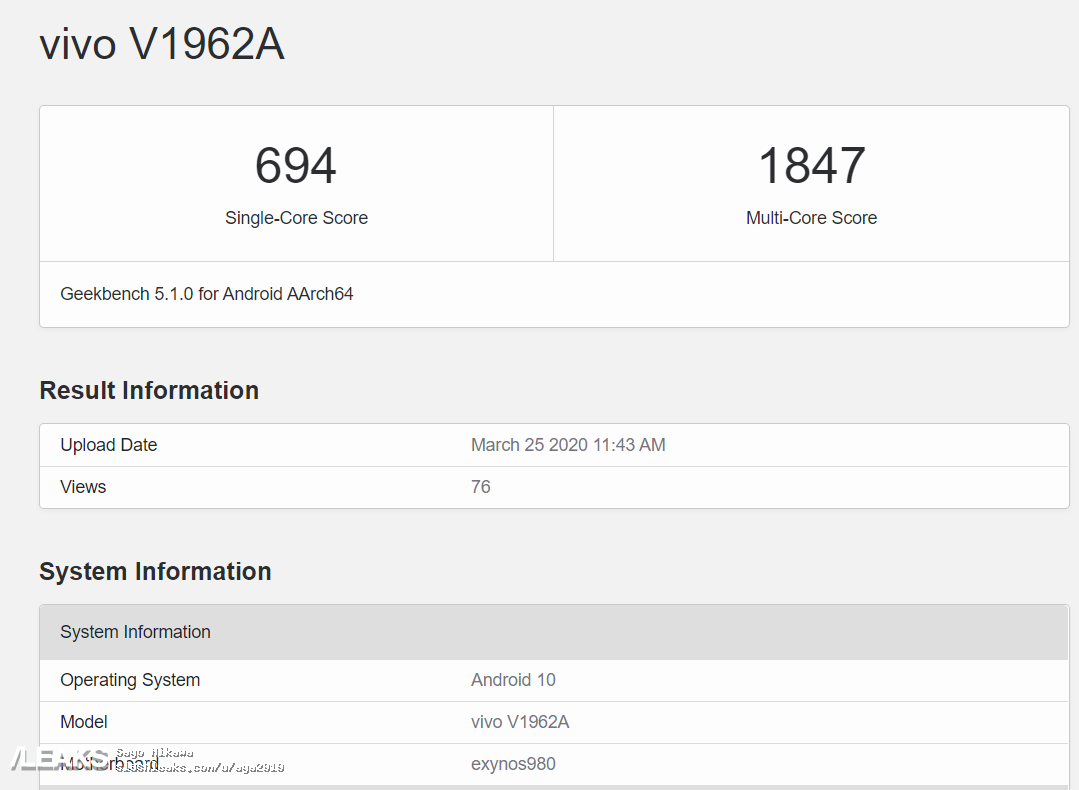Click the 'Result Information' heading
The width and height of the screenshot is (1079, 790).
coord(149,390)
